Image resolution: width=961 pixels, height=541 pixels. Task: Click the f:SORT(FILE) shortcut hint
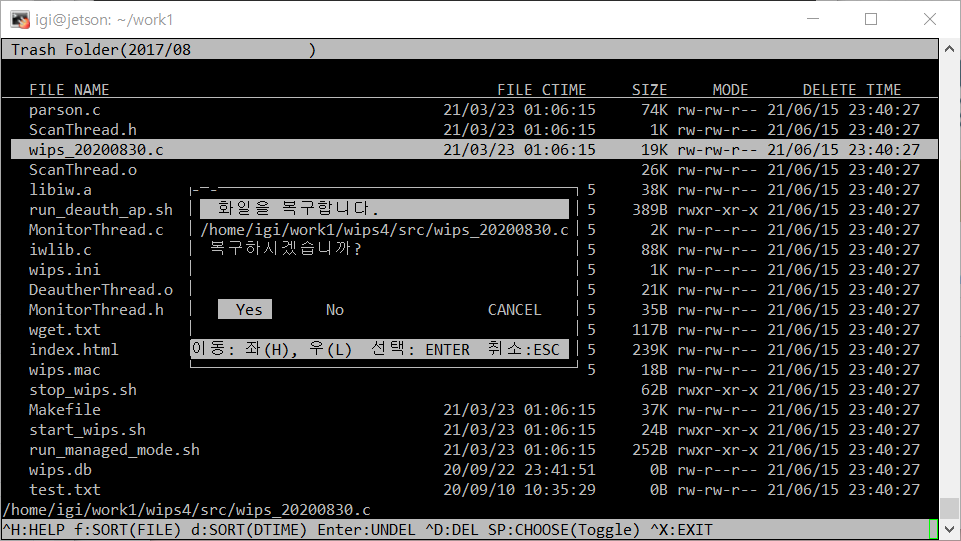(127, 530)
